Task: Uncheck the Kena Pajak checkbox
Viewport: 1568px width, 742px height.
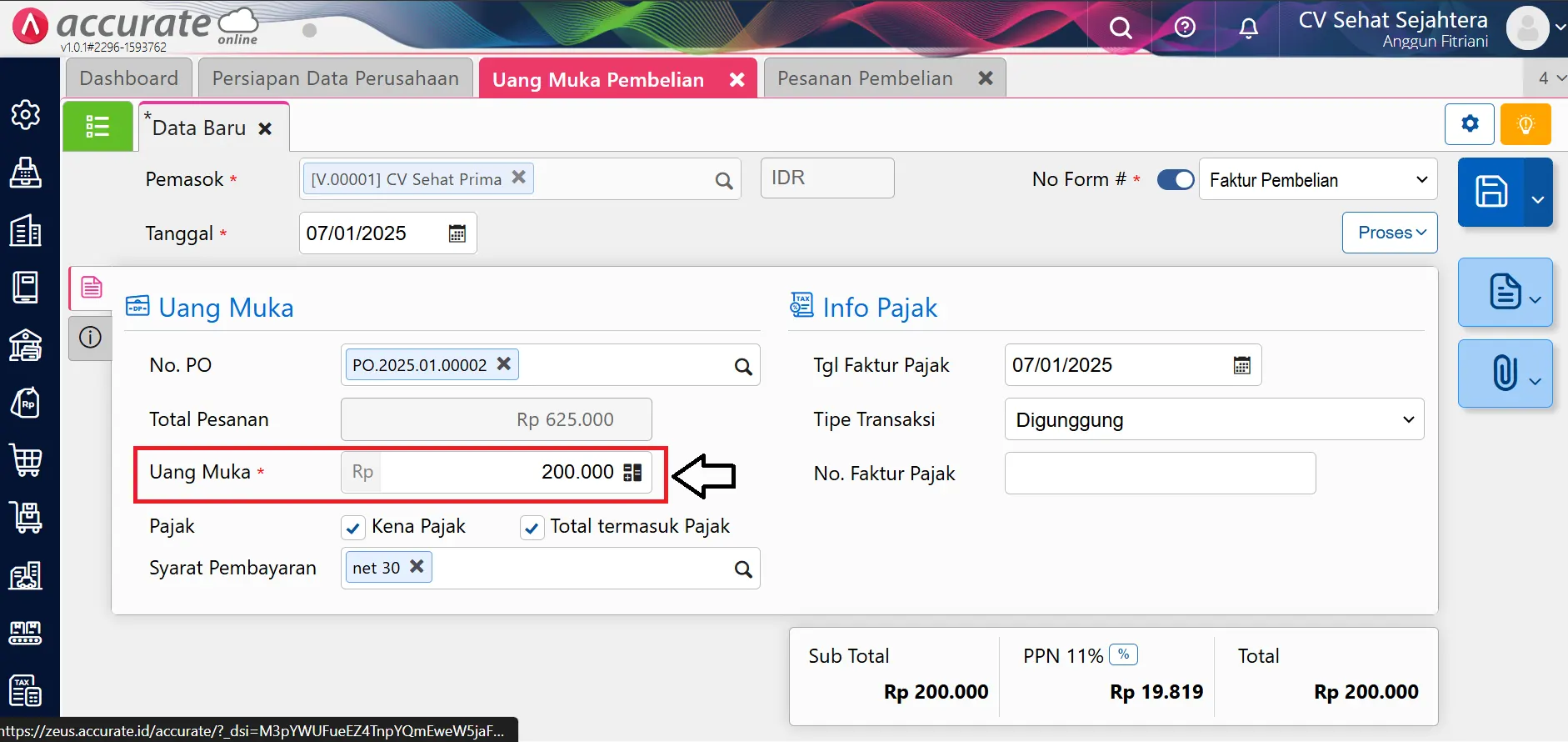Action: click(x=352, y=528)
